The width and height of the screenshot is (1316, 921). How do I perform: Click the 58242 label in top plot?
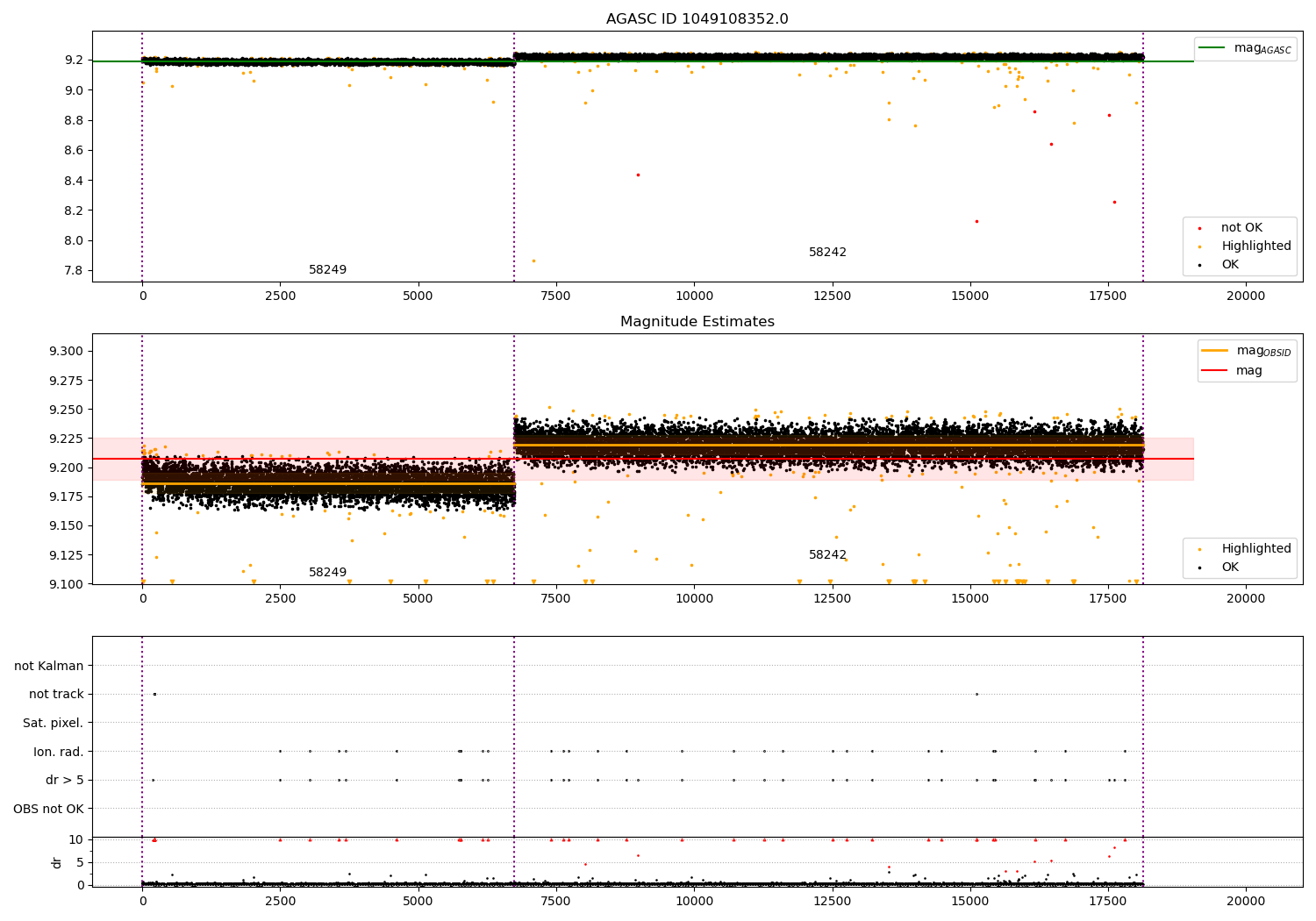click(827, 253)
